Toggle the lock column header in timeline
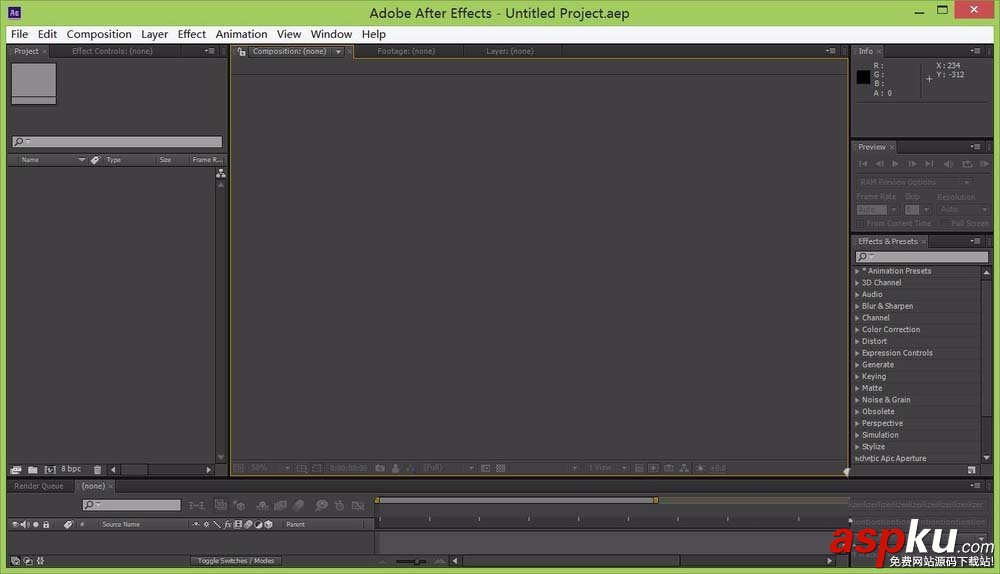1000x574 pixels. [x=46, y=524]
